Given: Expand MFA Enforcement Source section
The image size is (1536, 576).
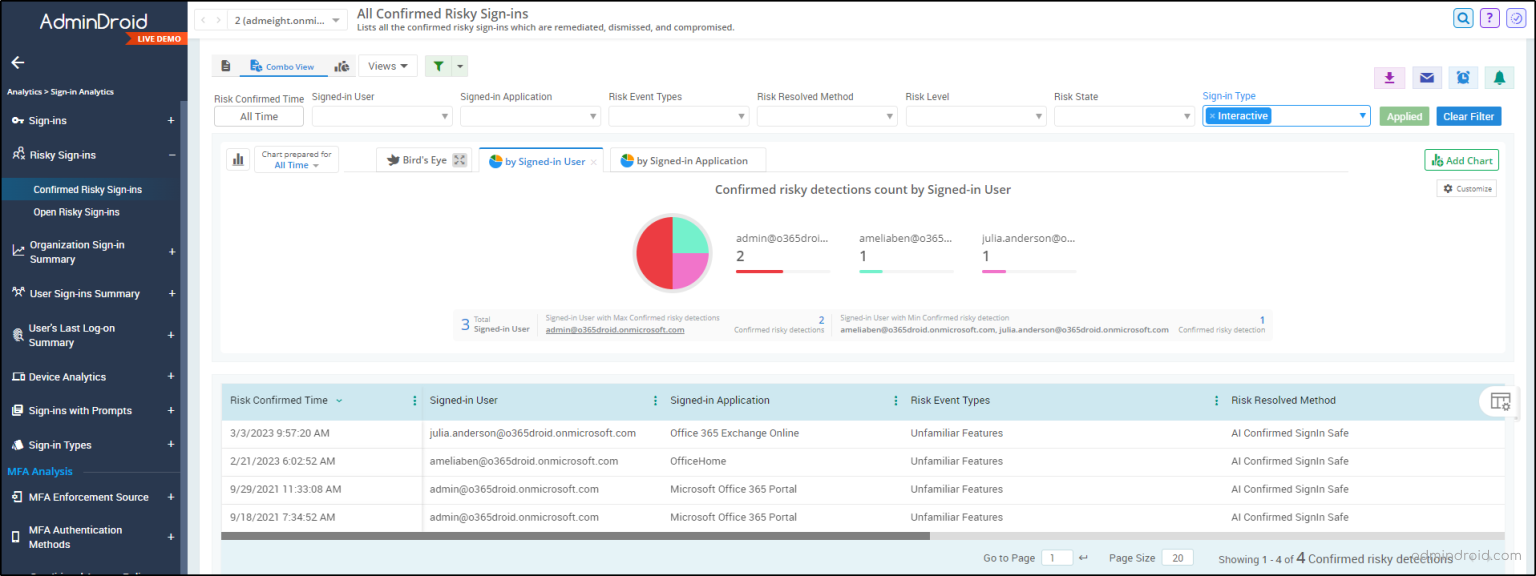Looking at the screenshot, I should [x=171, y=497].
